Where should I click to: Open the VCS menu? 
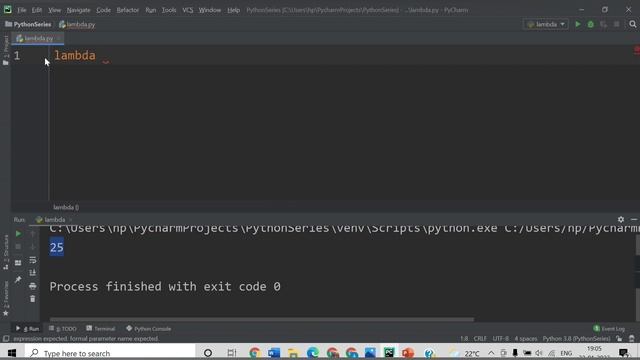point(187,10)
